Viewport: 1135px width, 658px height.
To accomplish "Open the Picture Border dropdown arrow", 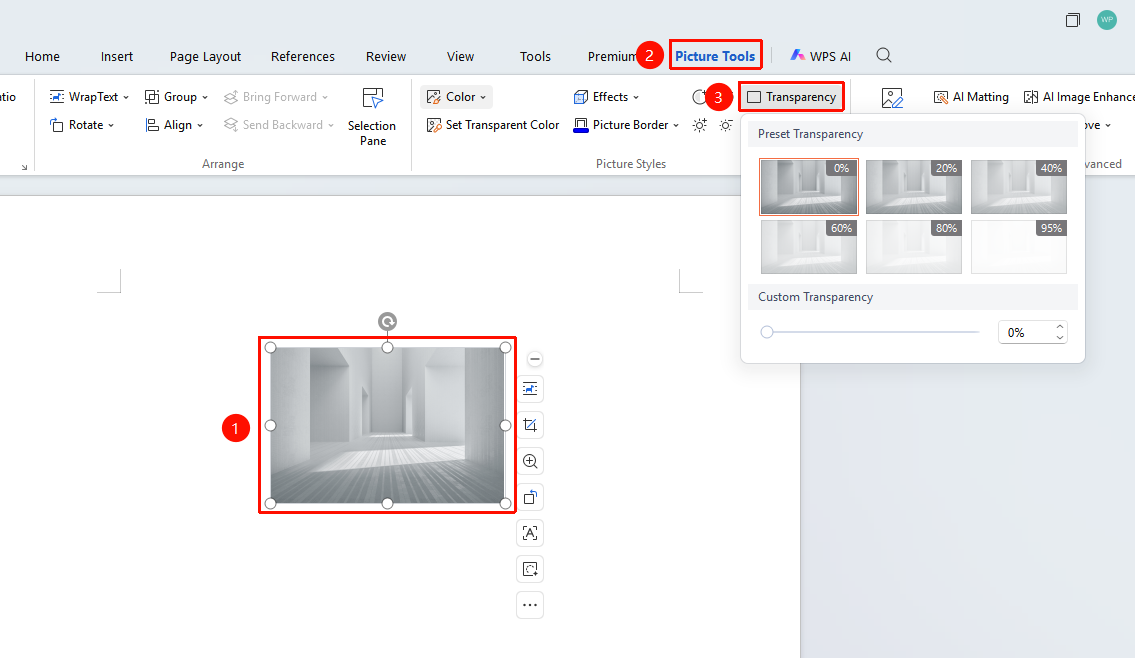I will pos(676,125).
